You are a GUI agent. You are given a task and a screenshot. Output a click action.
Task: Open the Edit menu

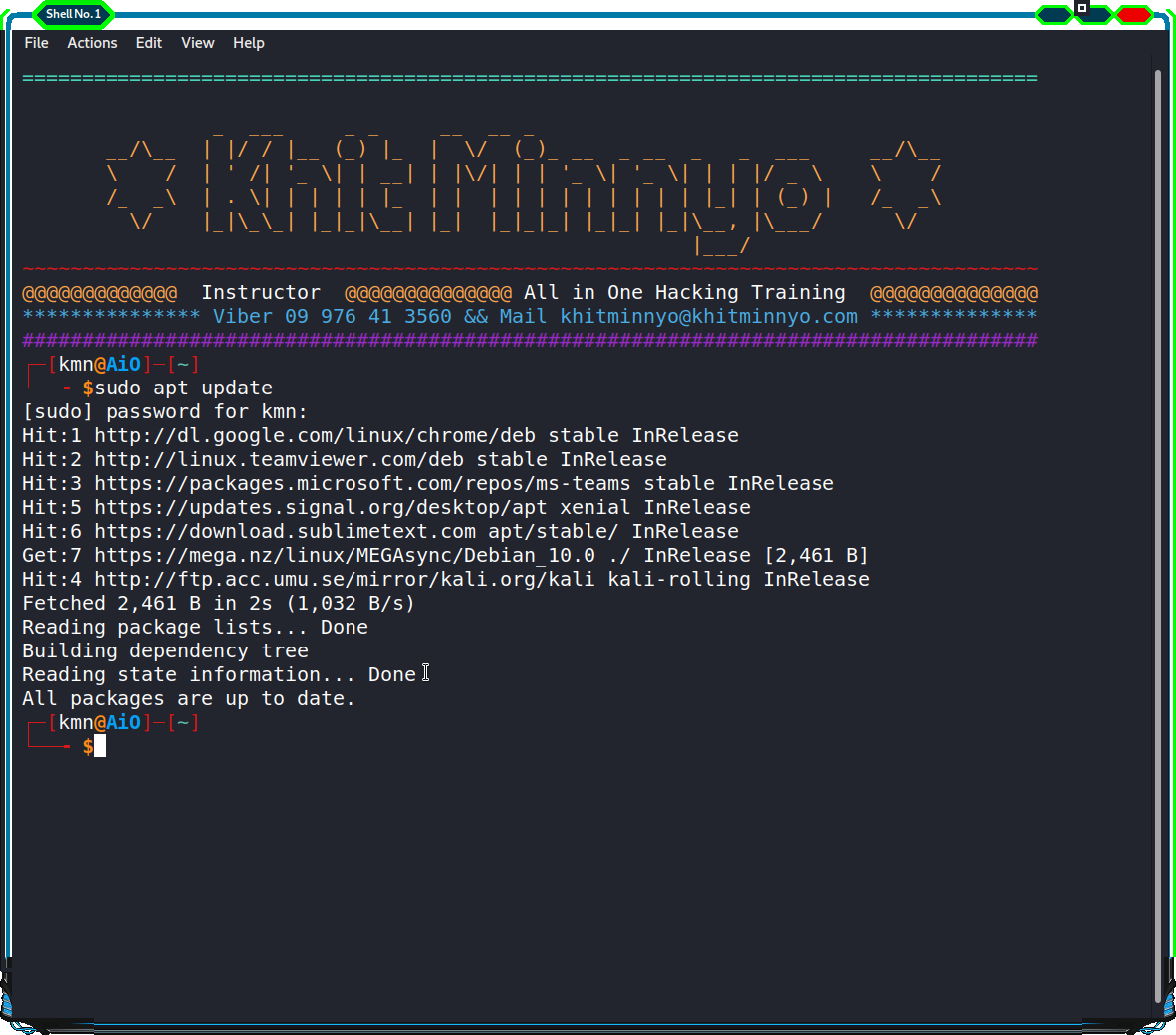point(149,43)
